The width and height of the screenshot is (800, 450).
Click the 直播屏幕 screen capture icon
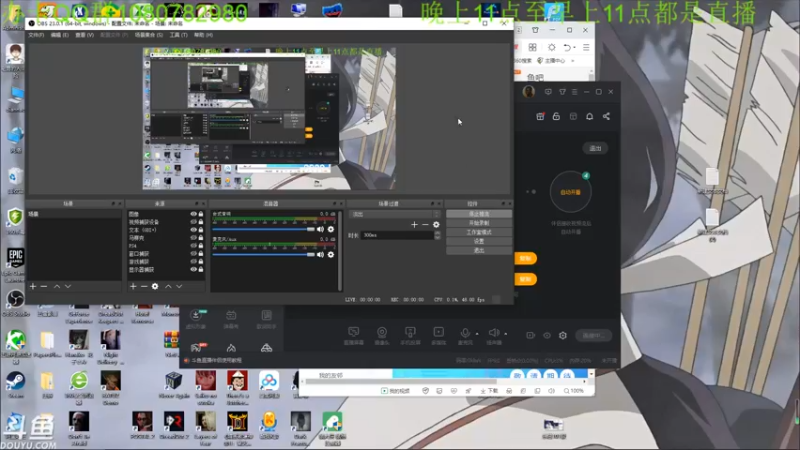[354, 332]
